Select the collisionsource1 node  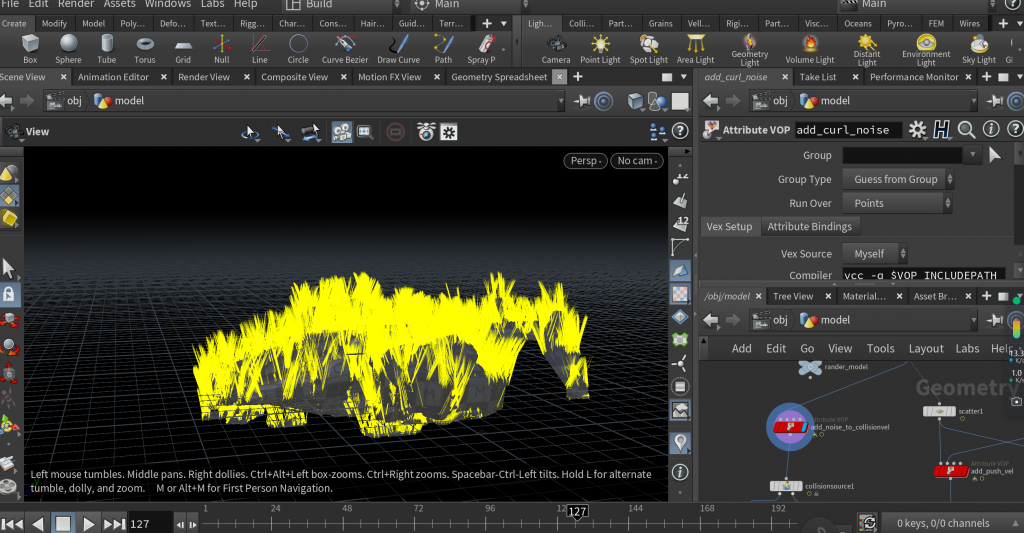[786, 486]
